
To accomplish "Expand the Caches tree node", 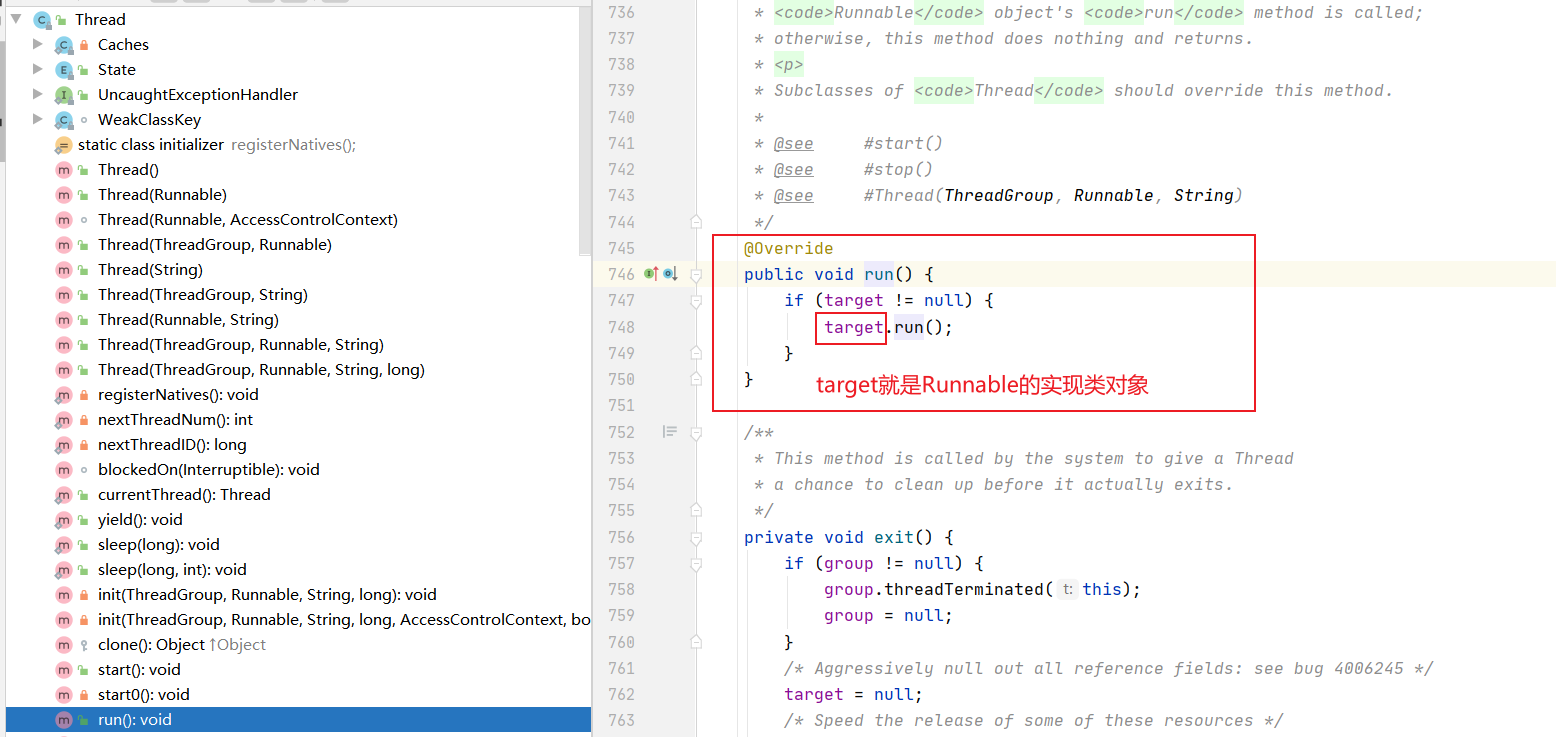I will tap(37, 44).
